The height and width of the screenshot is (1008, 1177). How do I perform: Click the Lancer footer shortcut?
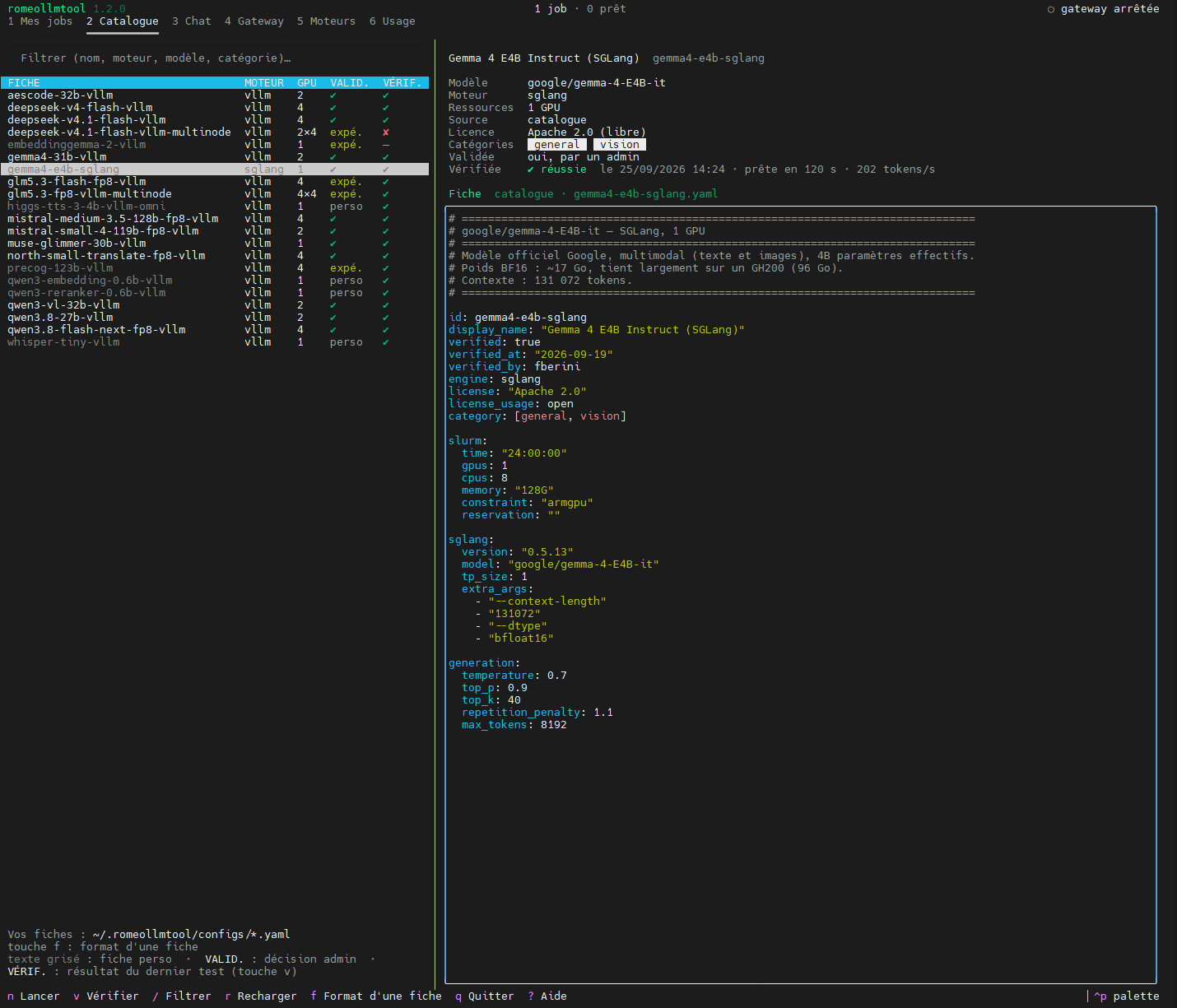34,996
